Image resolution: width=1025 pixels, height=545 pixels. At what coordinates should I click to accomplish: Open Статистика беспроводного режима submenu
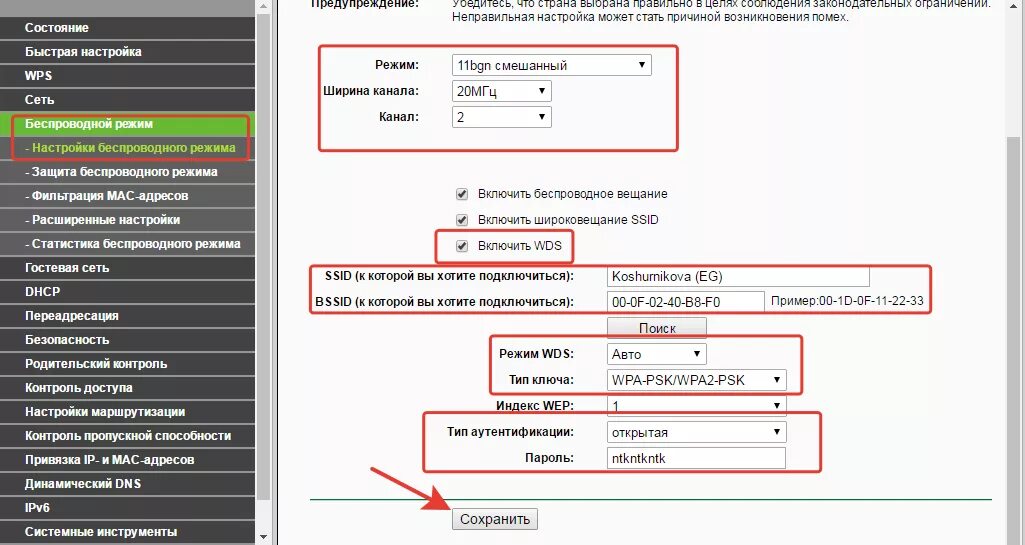click(x=127, y=244)
